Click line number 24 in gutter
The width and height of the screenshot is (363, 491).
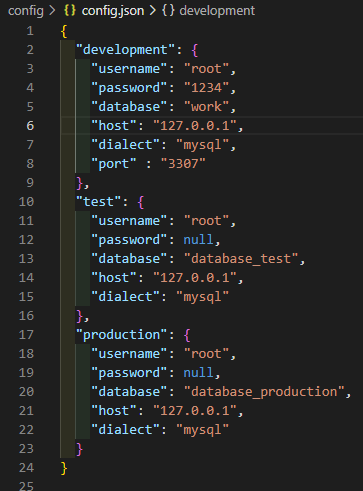[x=26, y=468]
